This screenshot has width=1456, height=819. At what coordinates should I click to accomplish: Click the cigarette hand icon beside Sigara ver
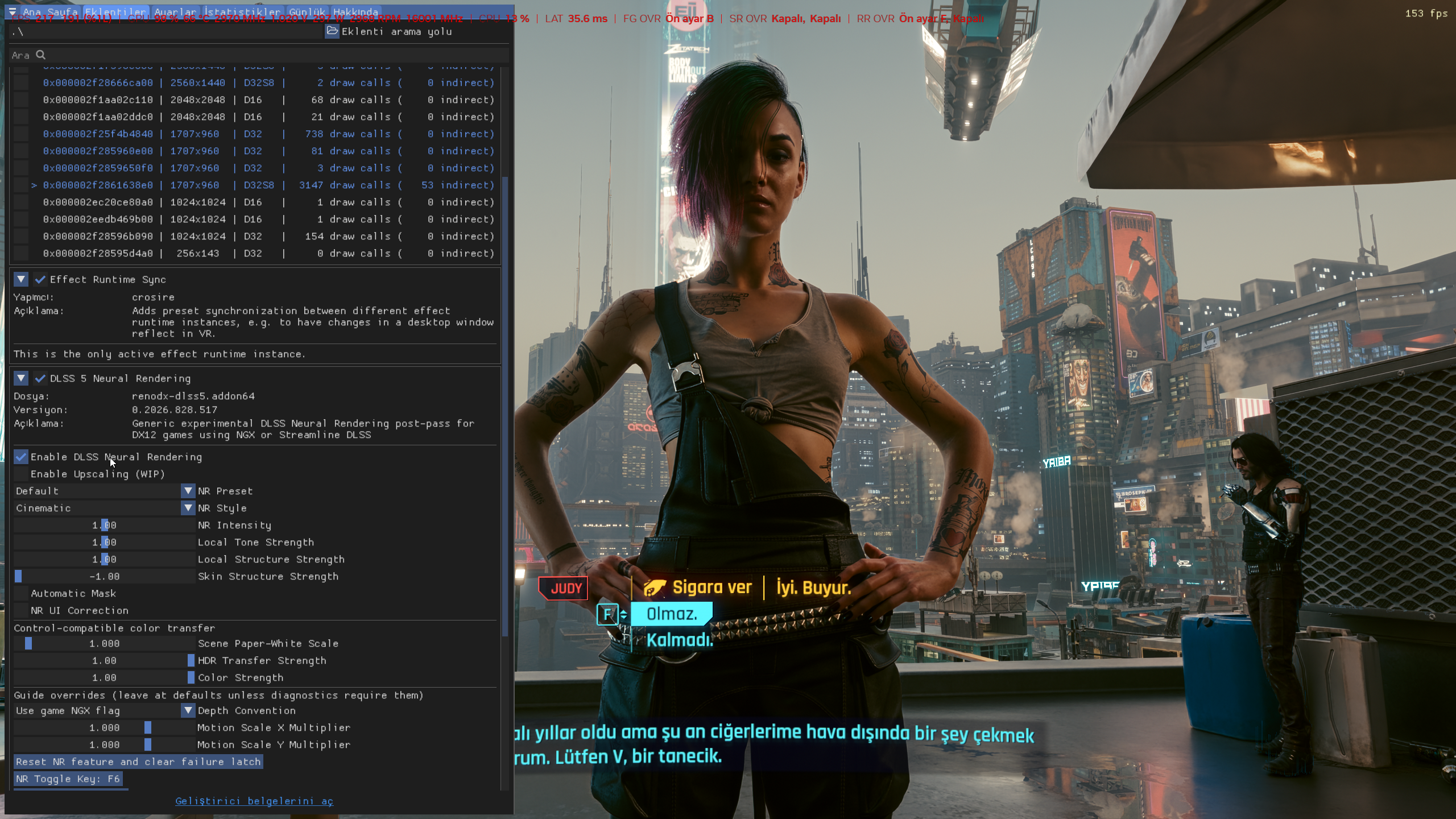click(x=655, y=588)
